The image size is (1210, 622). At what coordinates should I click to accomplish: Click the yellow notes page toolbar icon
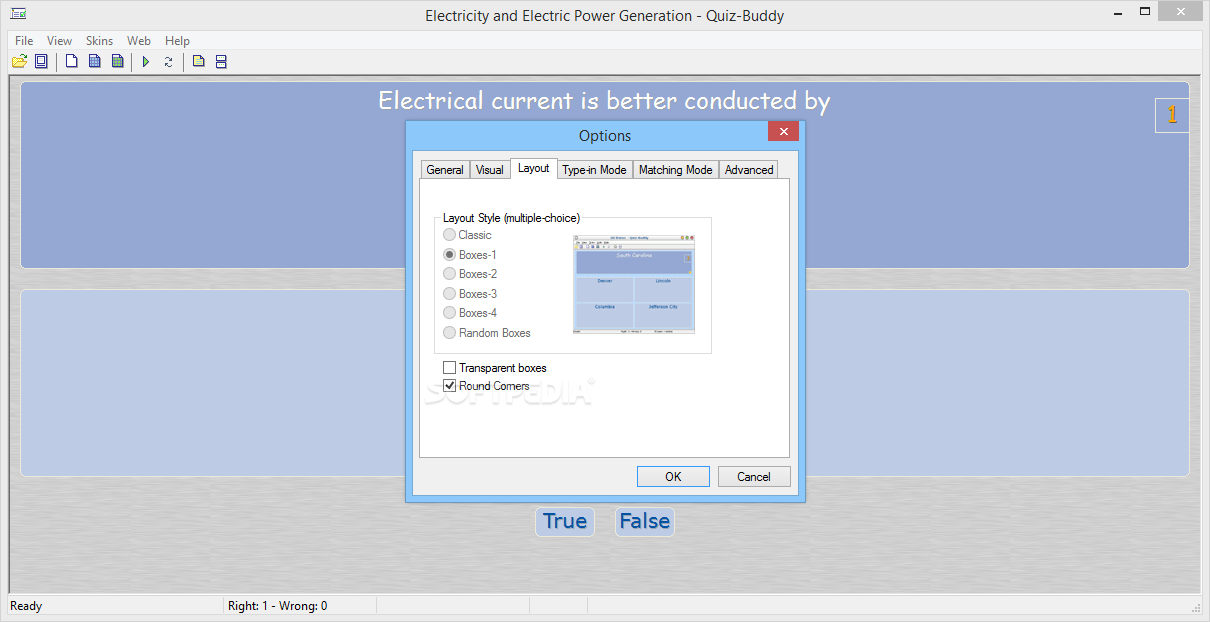(x=198, y=62)
